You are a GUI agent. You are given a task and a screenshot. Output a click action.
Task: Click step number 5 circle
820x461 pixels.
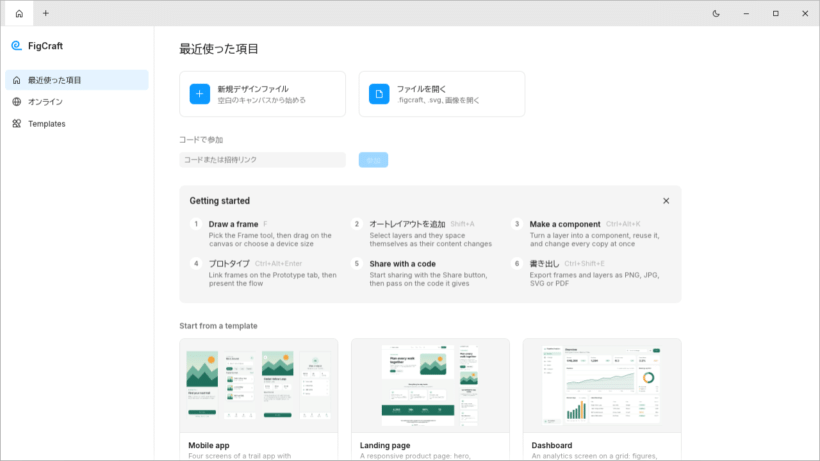pos(357,263)
